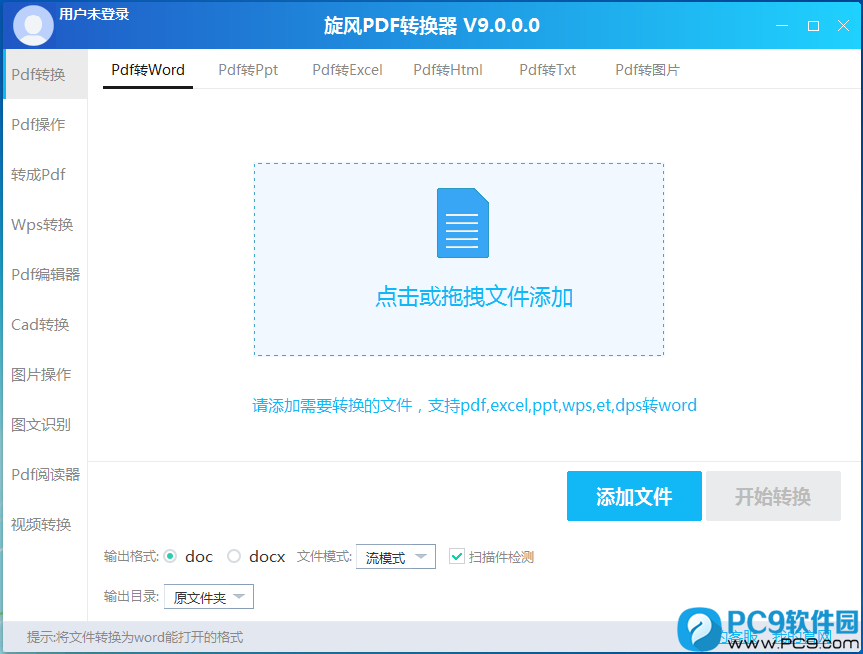Open the Pdf编辑器 sidebar section
This screenshot has width=863, height=654.
coord(45,274)
